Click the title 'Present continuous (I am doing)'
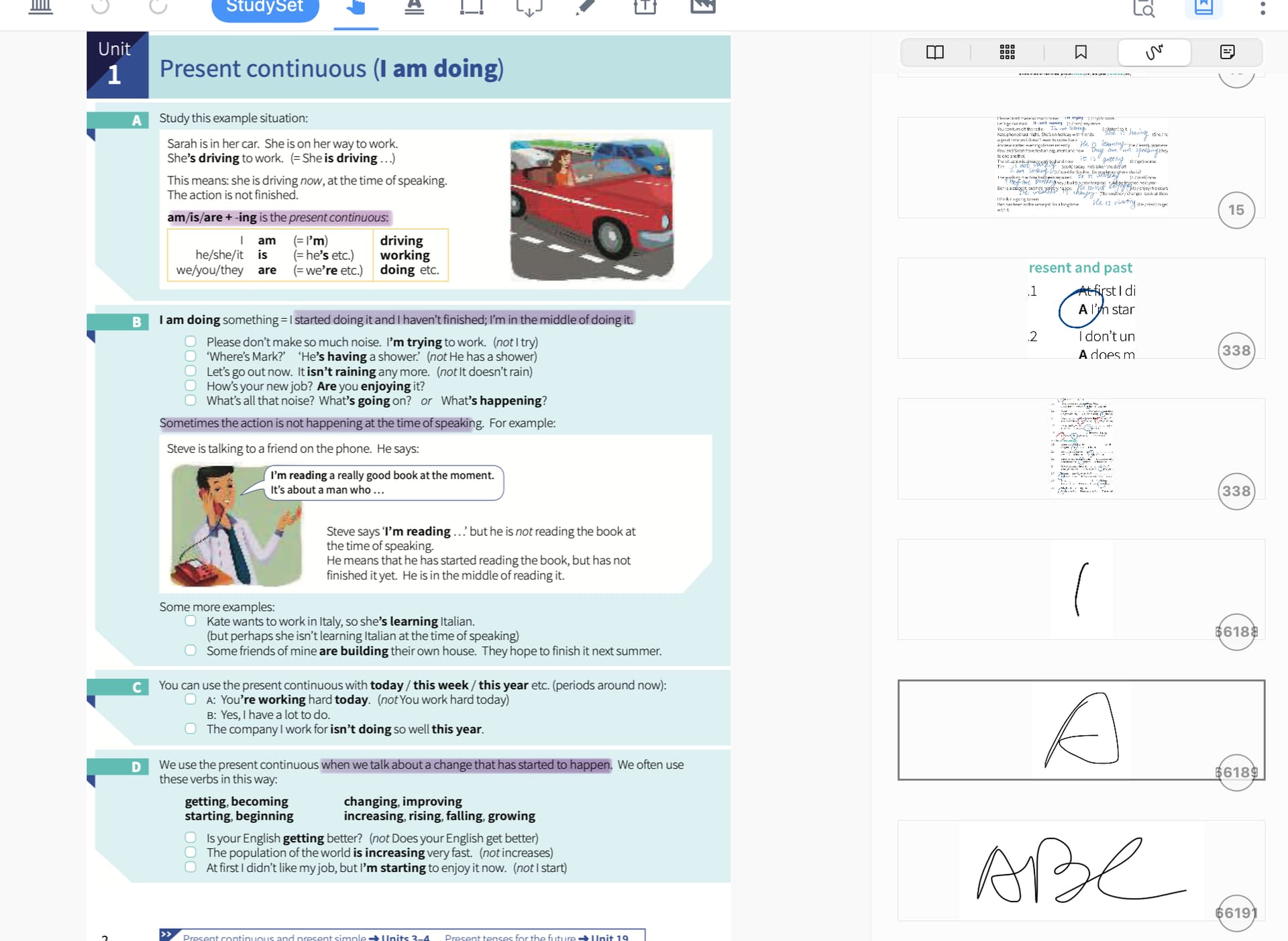Image resolution: width=1288 pixels, height=941 pixels. click(331, 68)
